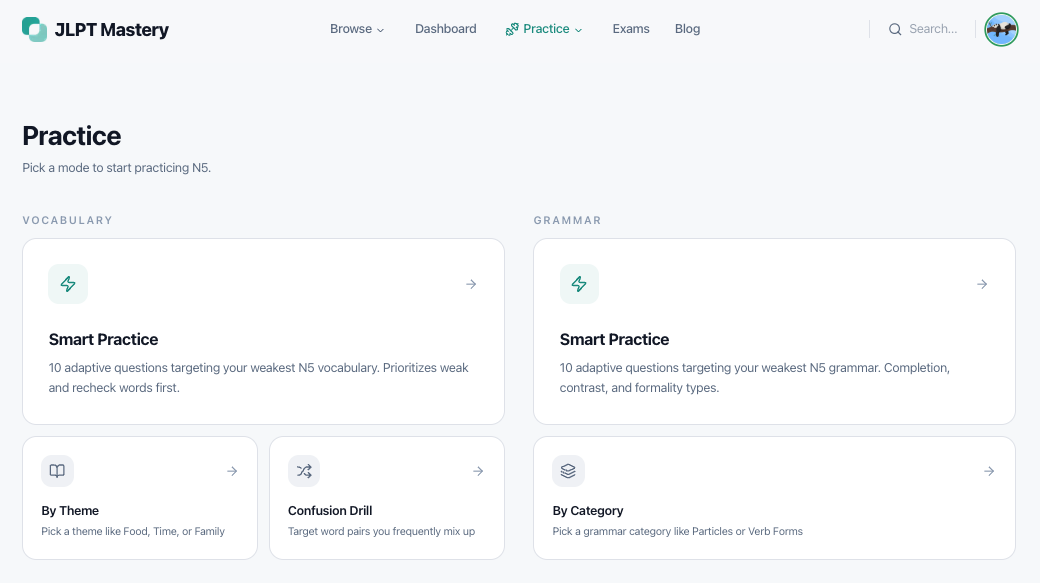
Task: Click the shuffle icon on Confusion Drill card
Action: (x=304, y=471)
